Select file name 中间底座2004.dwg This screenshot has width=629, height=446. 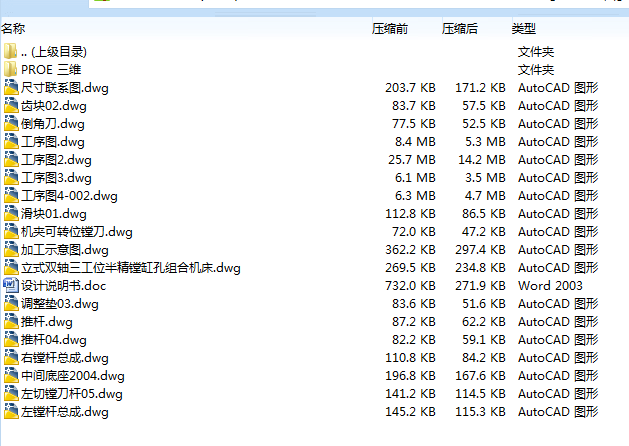73,376
